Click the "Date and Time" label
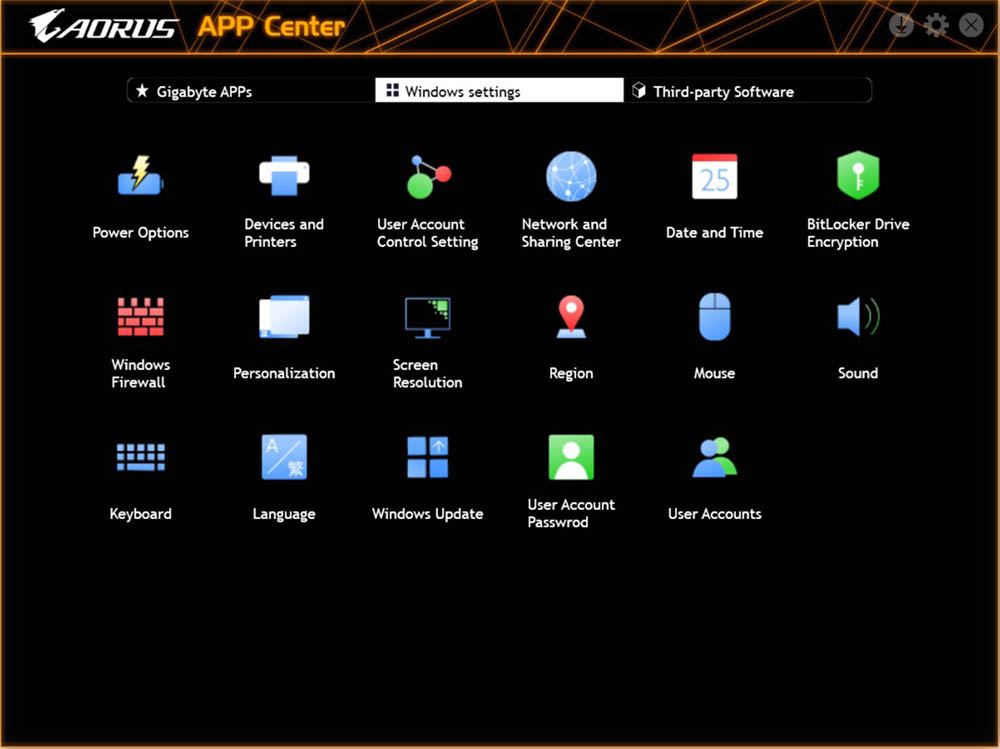 [714, 233]
